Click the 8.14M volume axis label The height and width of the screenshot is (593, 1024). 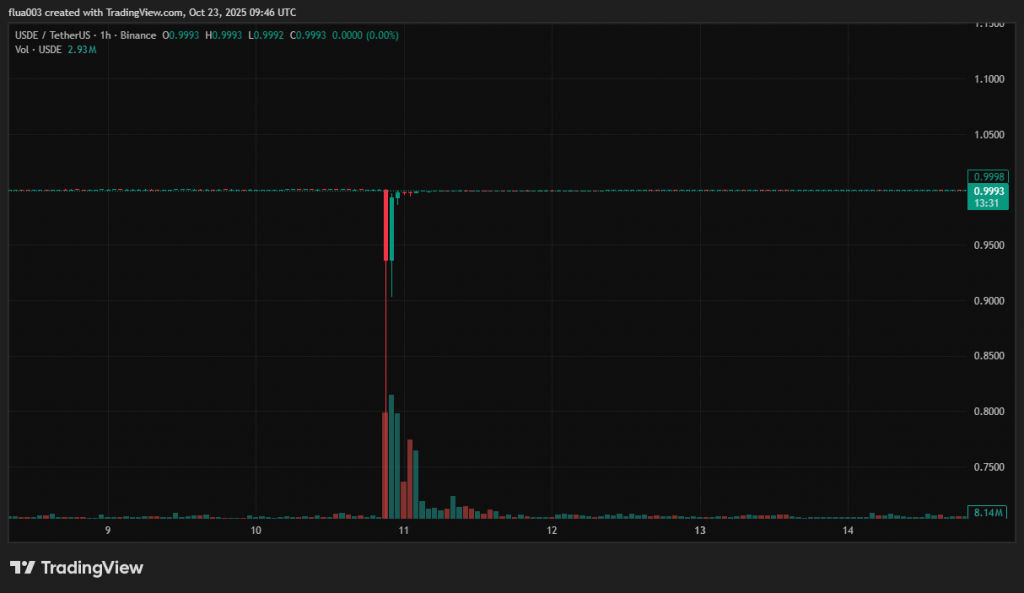[987, 513]
